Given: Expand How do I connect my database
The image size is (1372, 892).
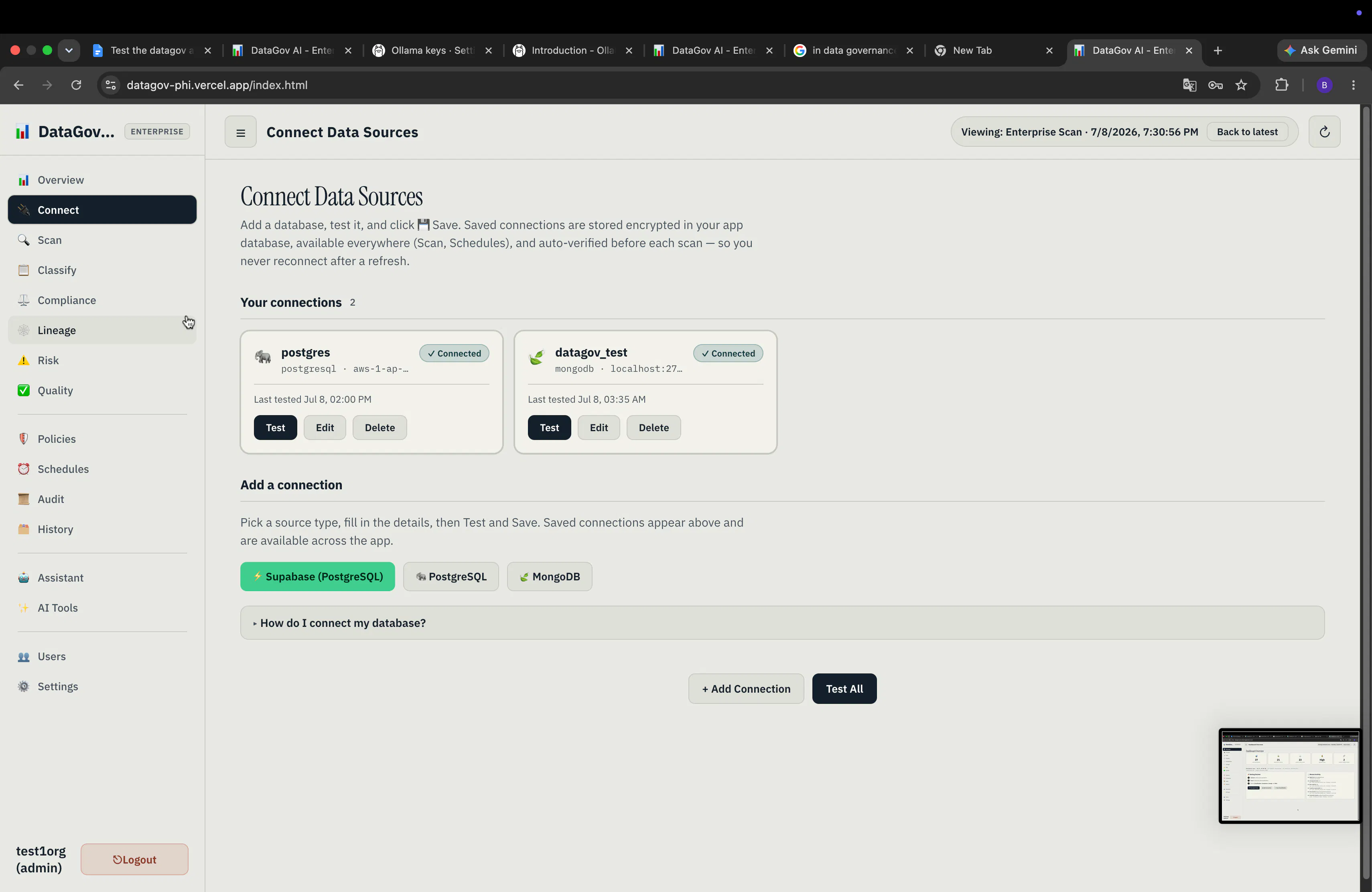Looking at the screenshot, I should point(782,622).
